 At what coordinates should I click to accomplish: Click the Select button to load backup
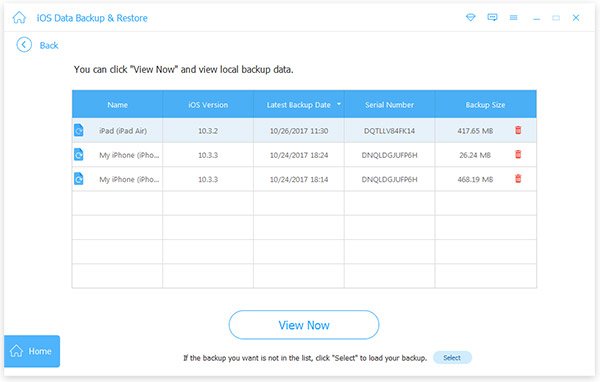pos(452,358)
